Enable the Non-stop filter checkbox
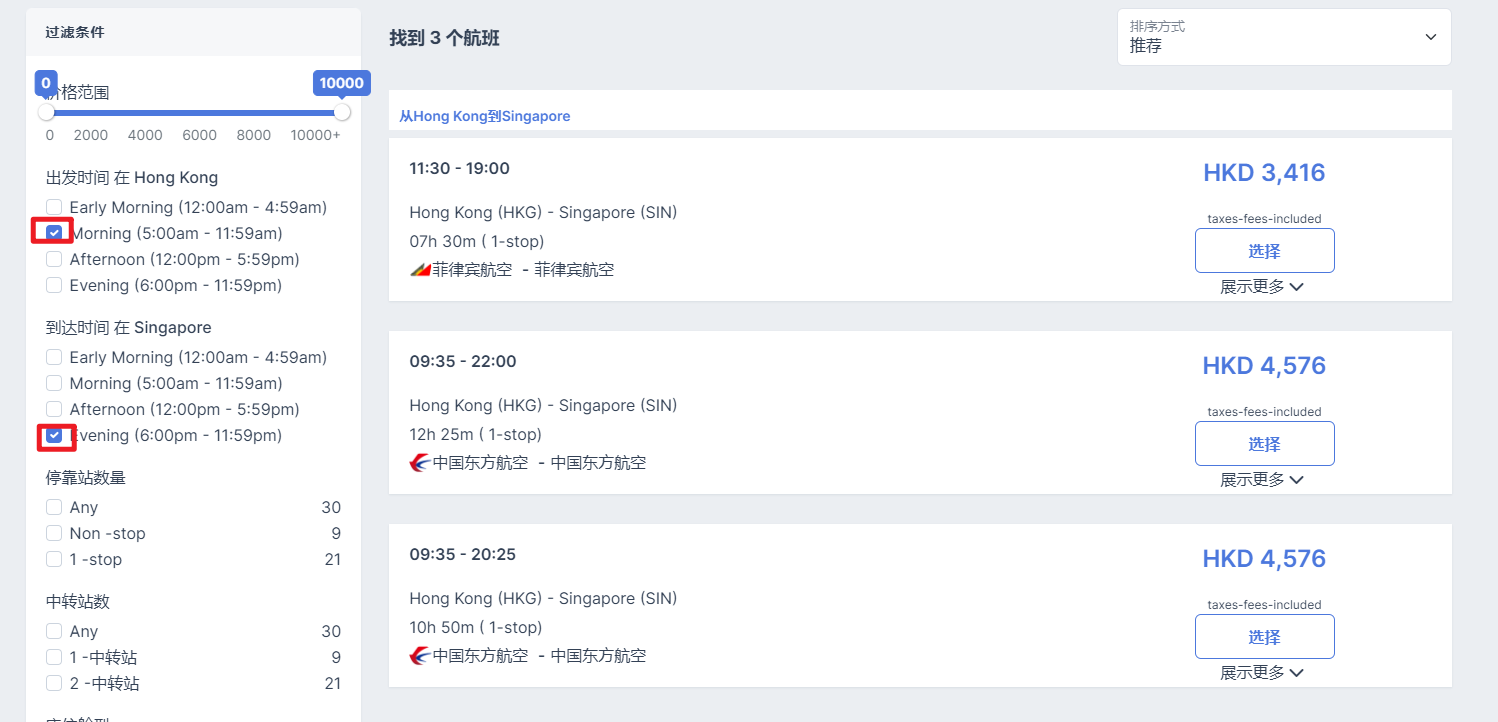The width and height of the screenshot is (1498, 722). click(54, 533)
